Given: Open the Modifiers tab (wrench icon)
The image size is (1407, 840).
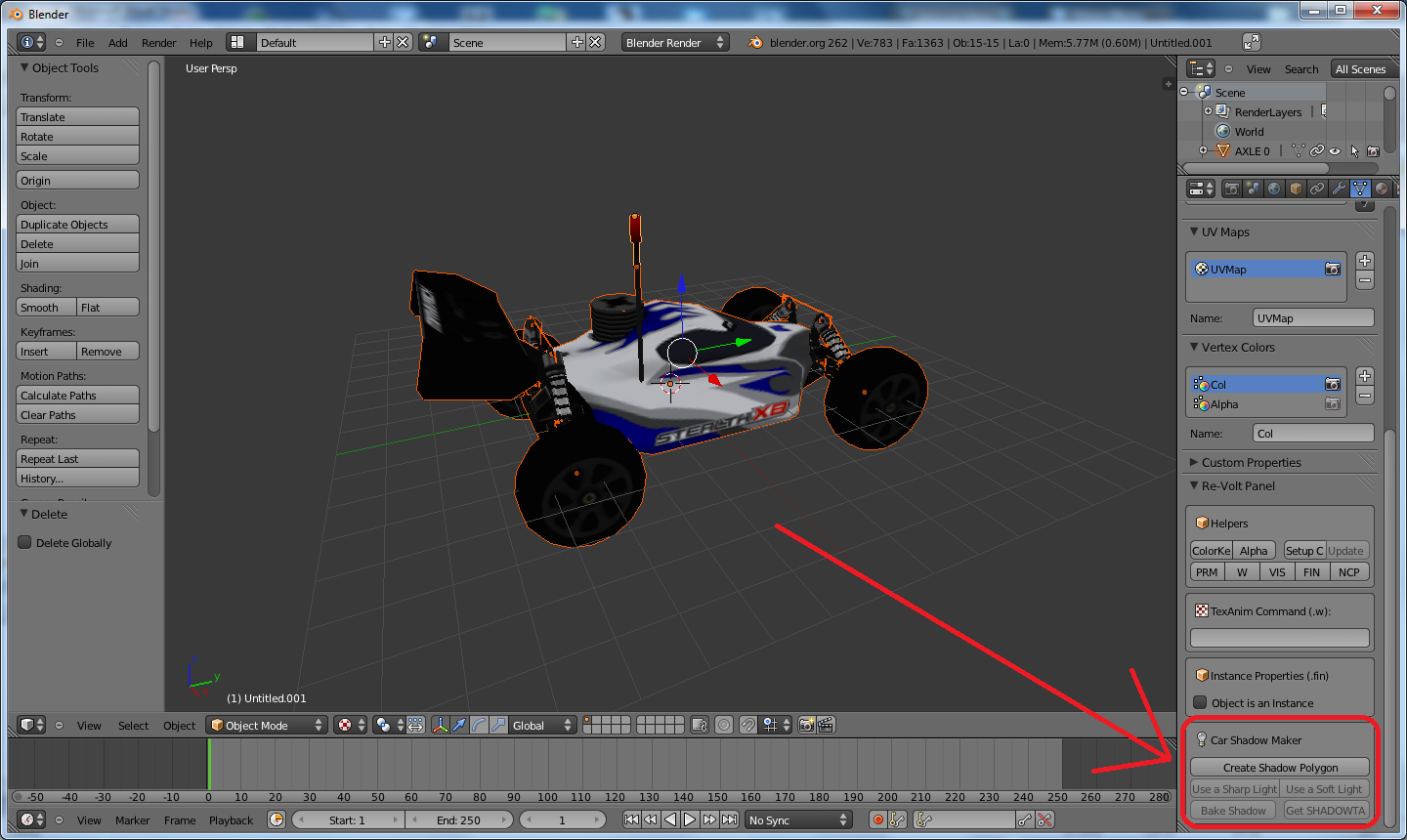Looking at the screenshot, I should 1340,189.
